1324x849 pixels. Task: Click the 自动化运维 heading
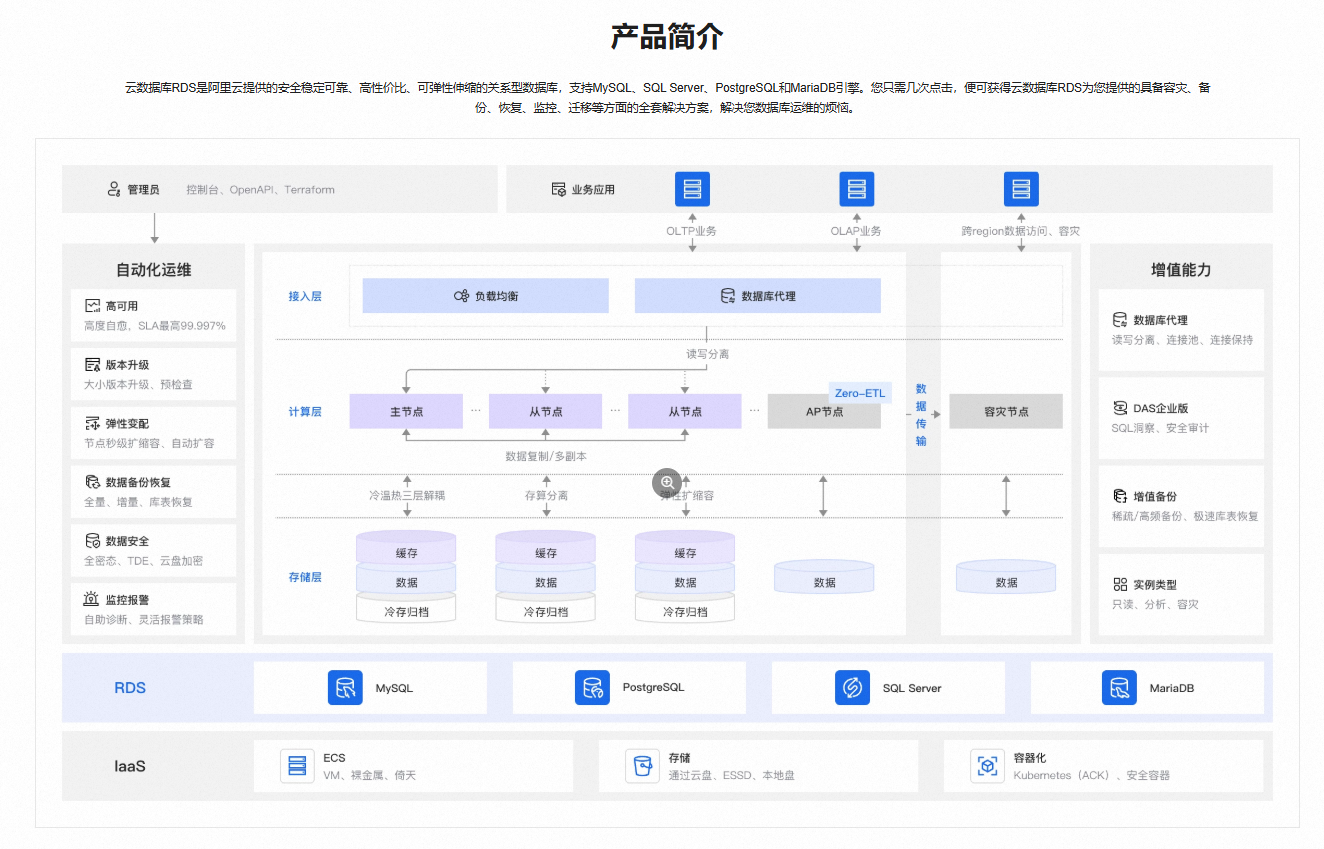(x=154, y=270)
